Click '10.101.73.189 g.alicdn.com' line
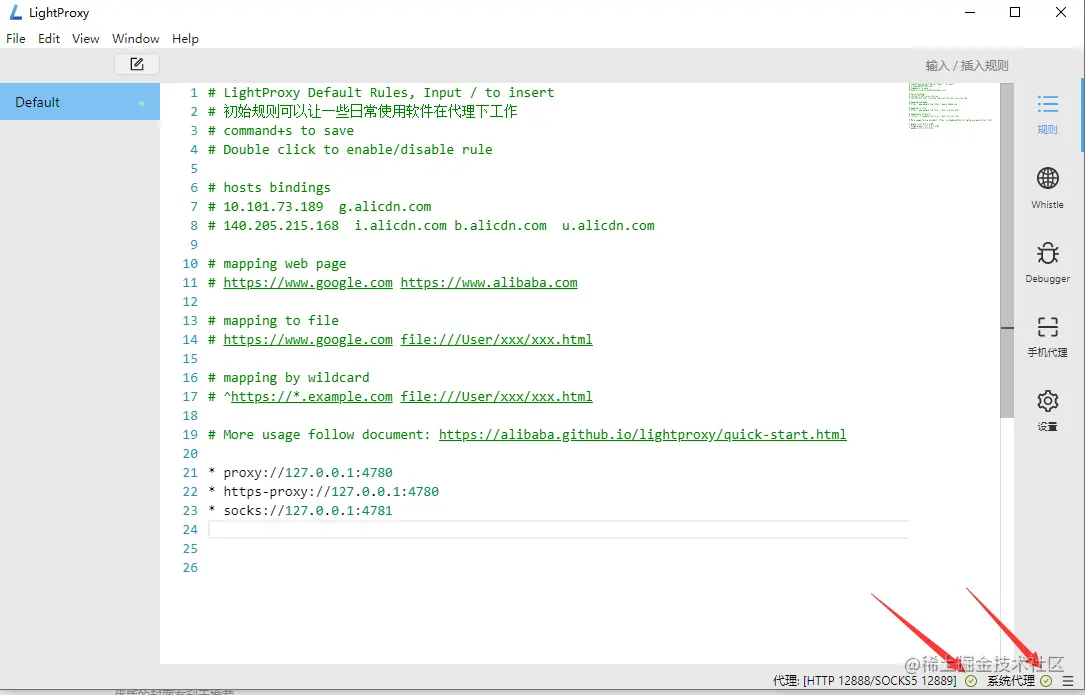 click(x=320, y=206)
